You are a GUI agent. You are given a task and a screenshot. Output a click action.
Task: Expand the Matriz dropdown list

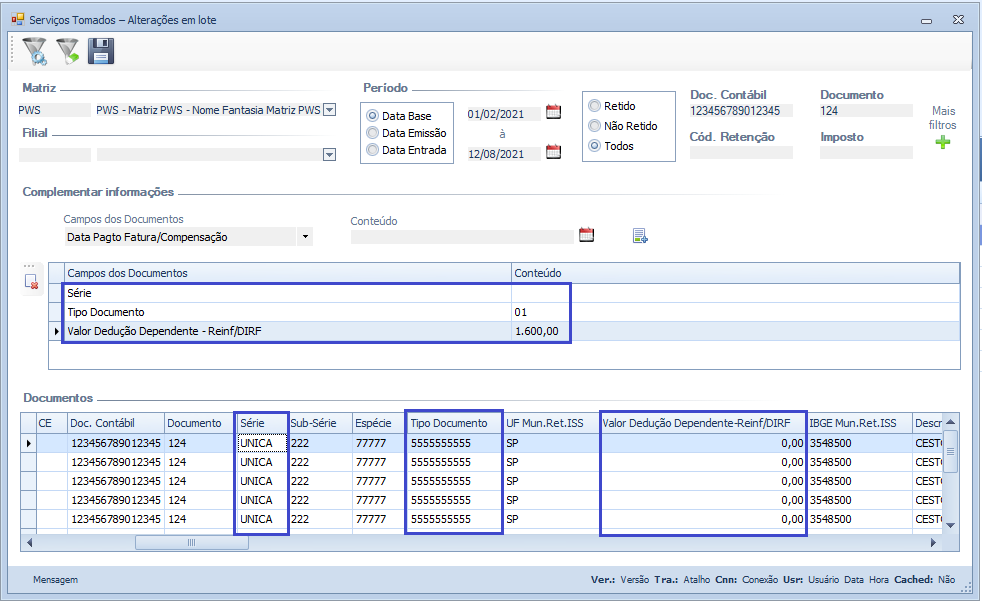(329, 111)
